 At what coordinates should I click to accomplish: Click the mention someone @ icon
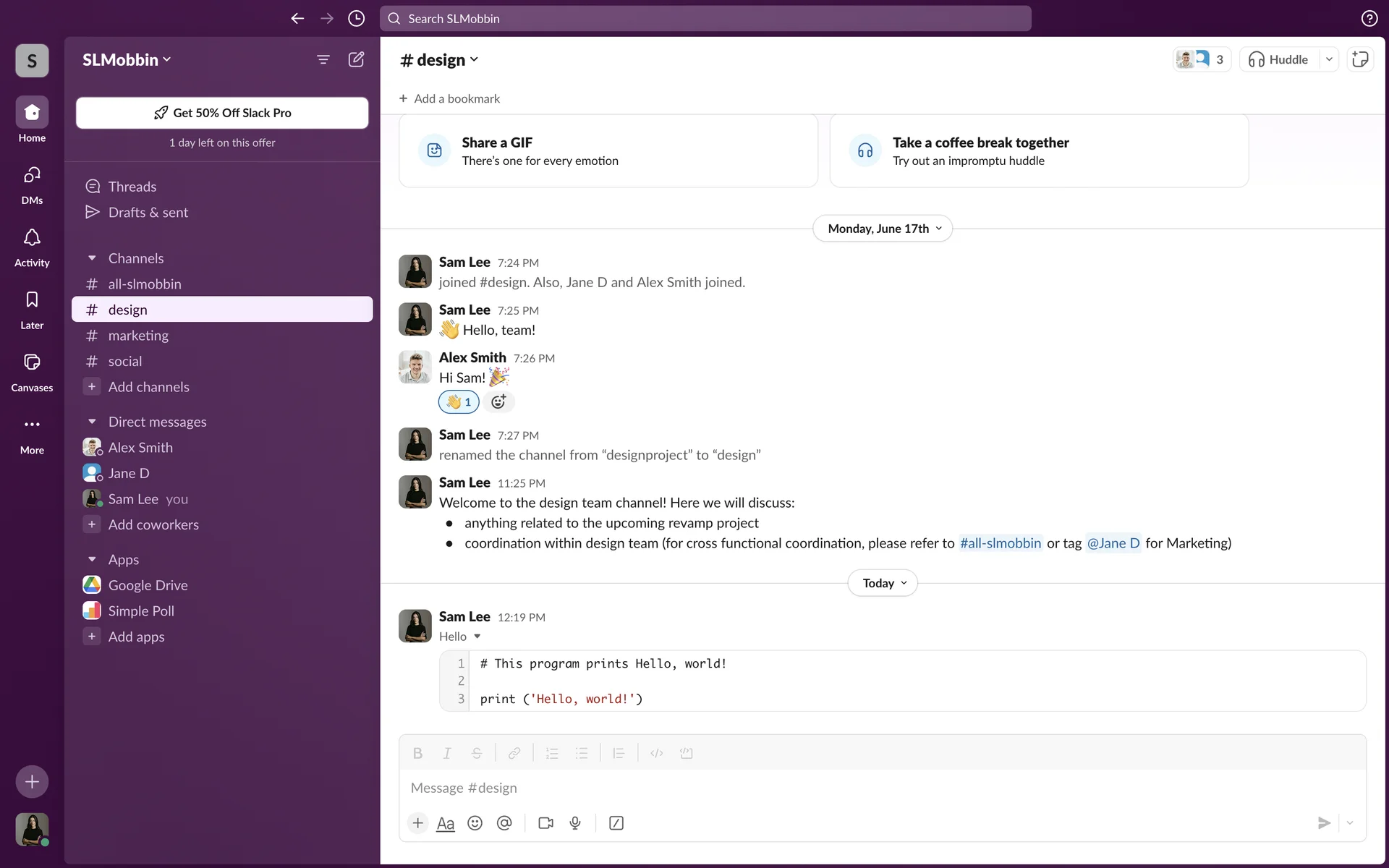click(x=504, y=823)
